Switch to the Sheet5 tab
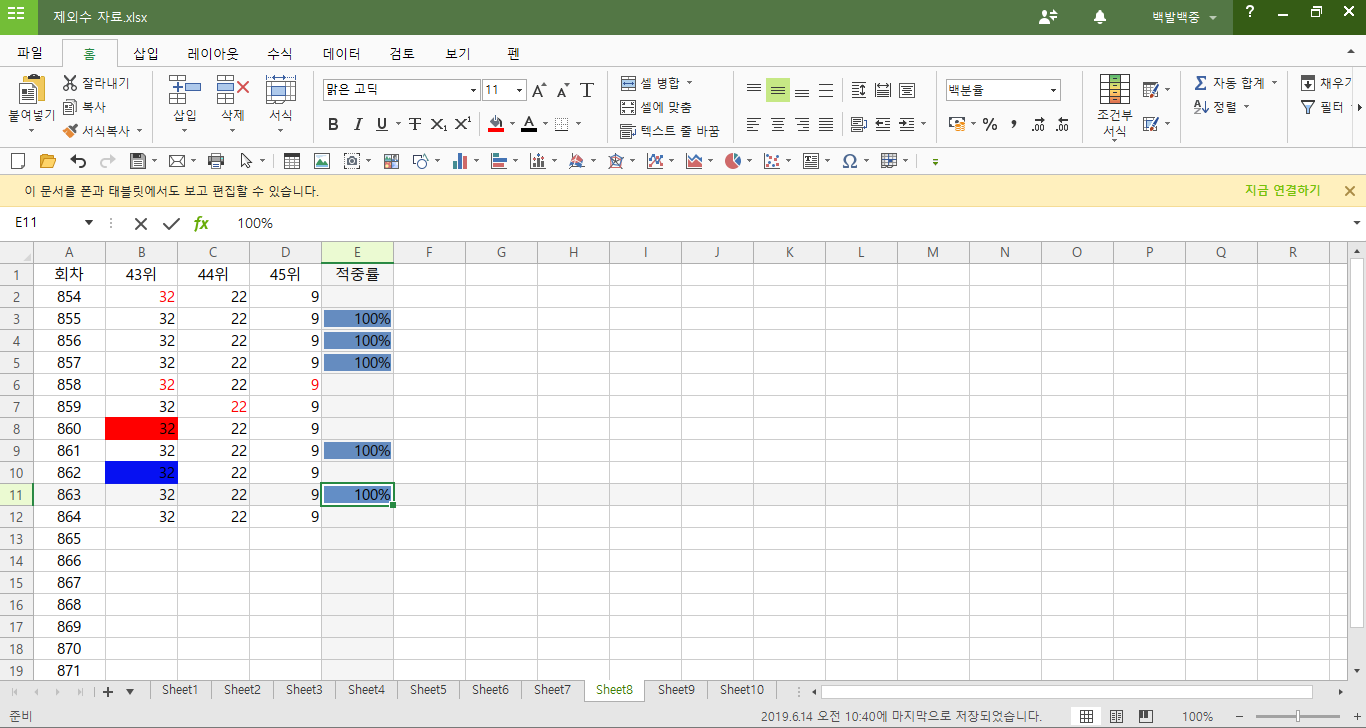This screenshot has width=1366, height=728. pyautogui.click(x=428, y=690)
